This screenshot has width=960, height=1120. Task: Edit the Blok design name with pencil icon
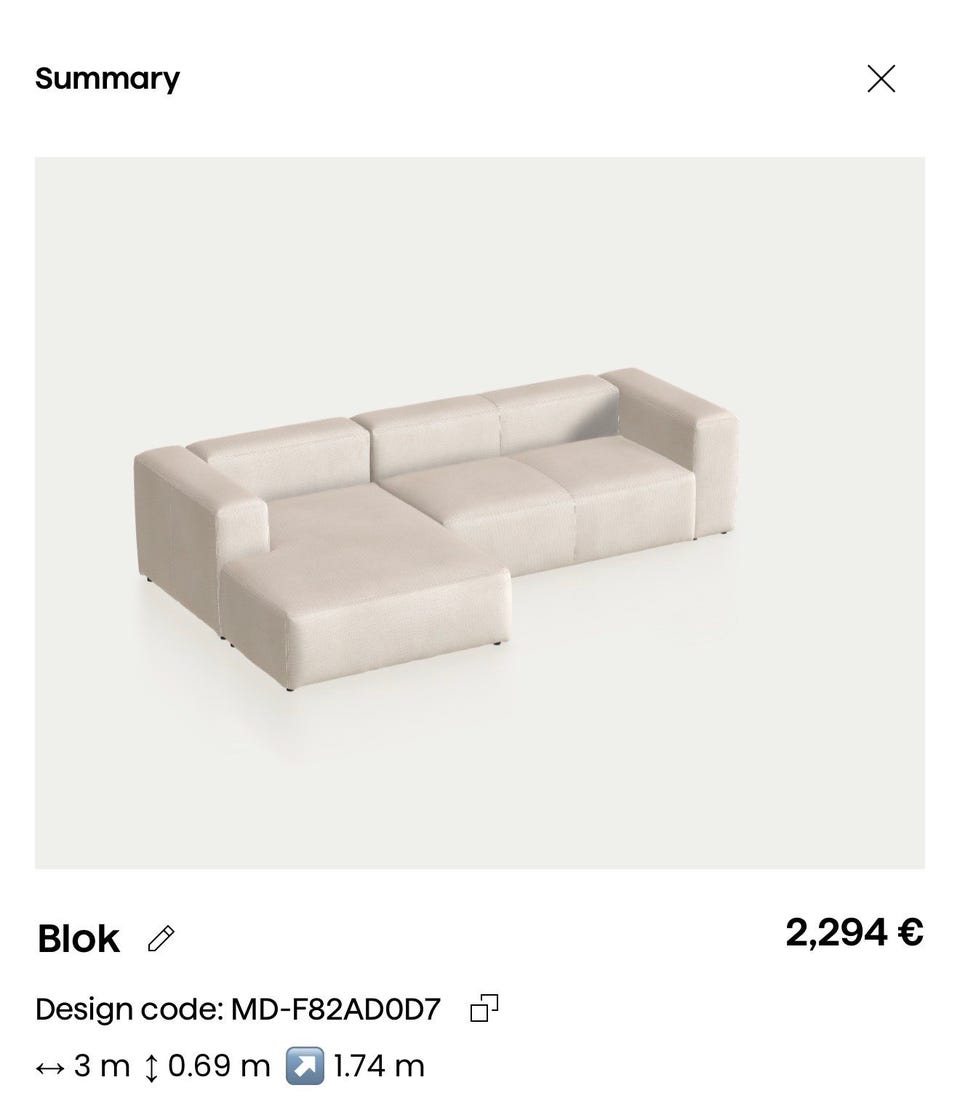161,939
